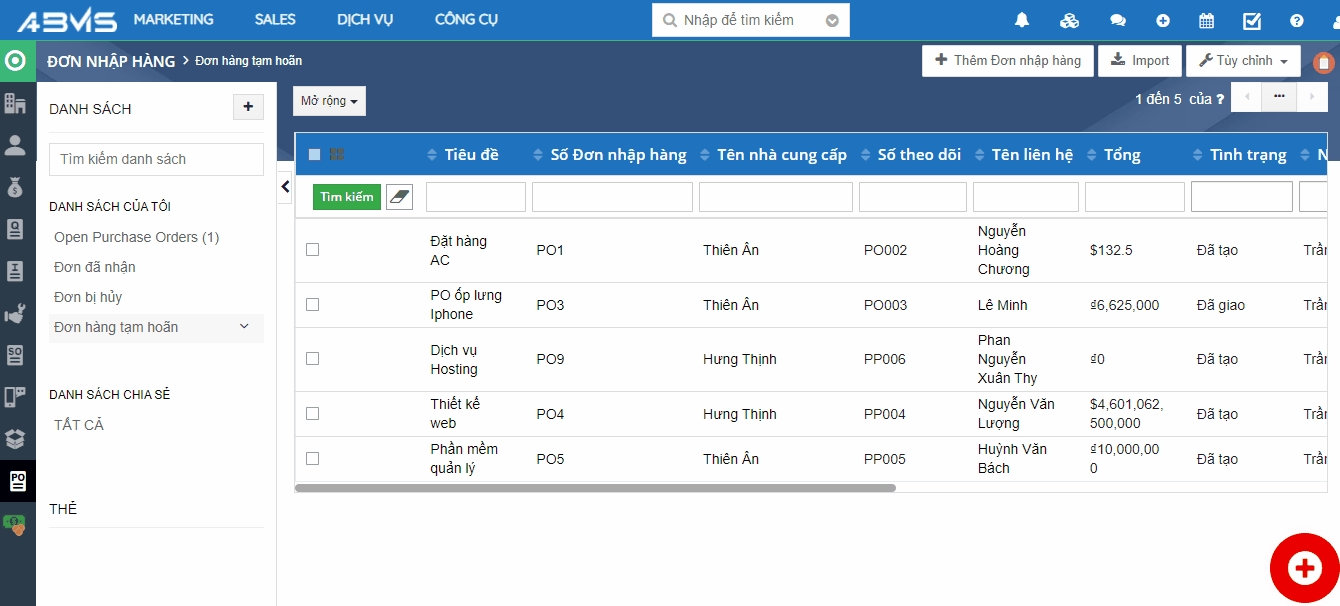Click the horizontal table scrollbar
Image resolution: width=1340 pixels, height=606 pixels.
point(596,488)
